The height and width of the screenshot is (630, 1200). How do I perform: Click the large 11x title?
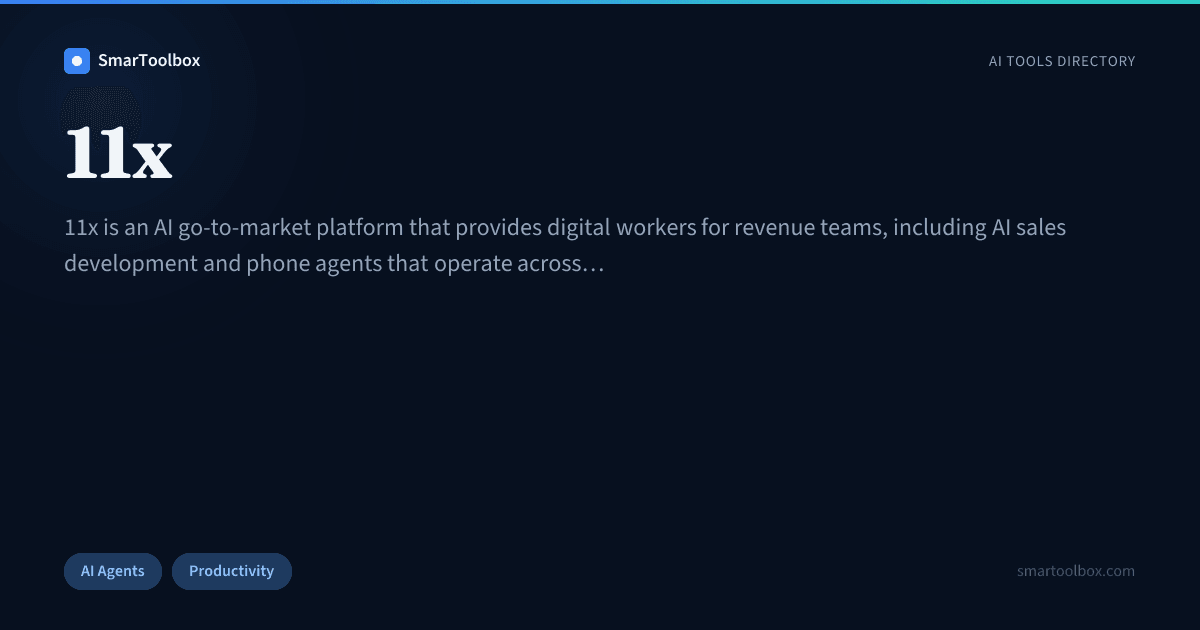click(119, 153)
